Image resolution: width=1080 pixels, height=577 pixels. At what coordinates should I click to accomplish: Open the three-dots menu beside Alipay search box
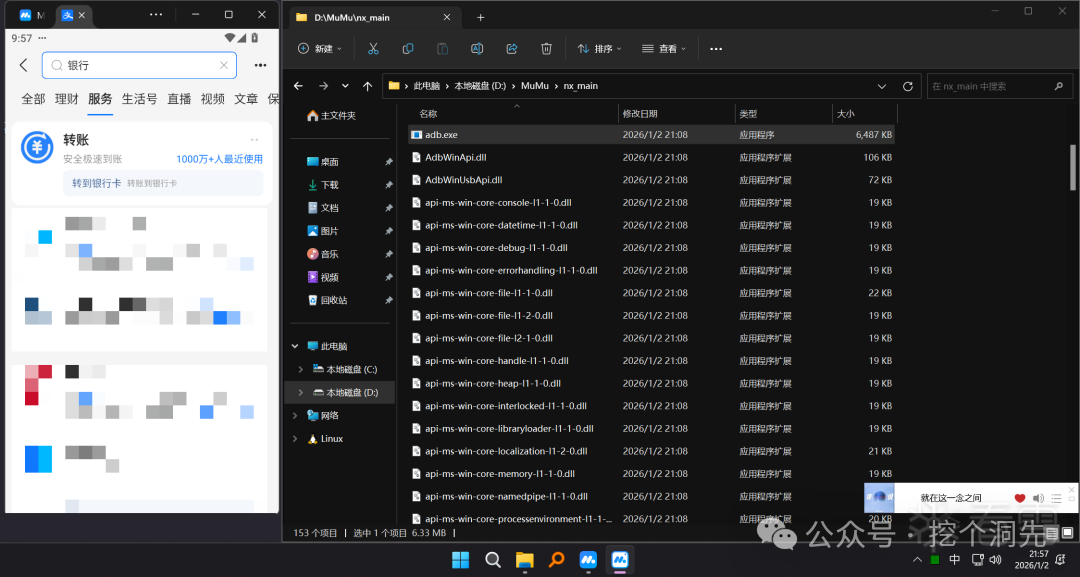click(x=260, y=65)
